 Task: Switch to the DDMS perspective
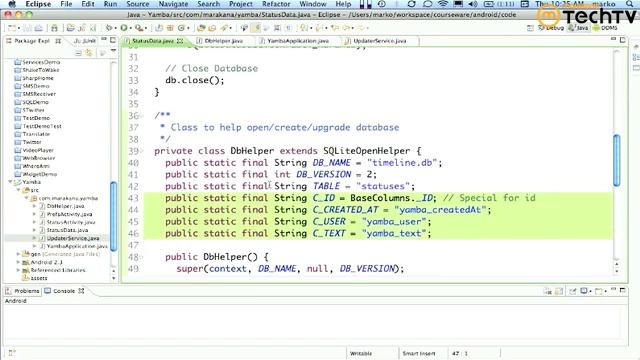coord(605,28)
